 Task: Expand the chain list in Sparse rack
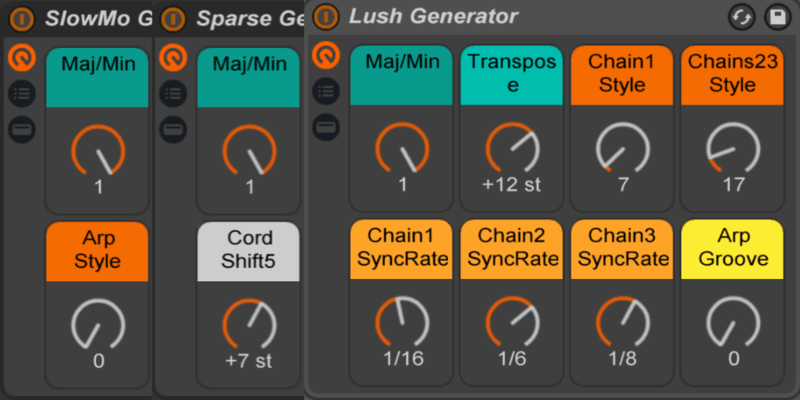[173, 94]
